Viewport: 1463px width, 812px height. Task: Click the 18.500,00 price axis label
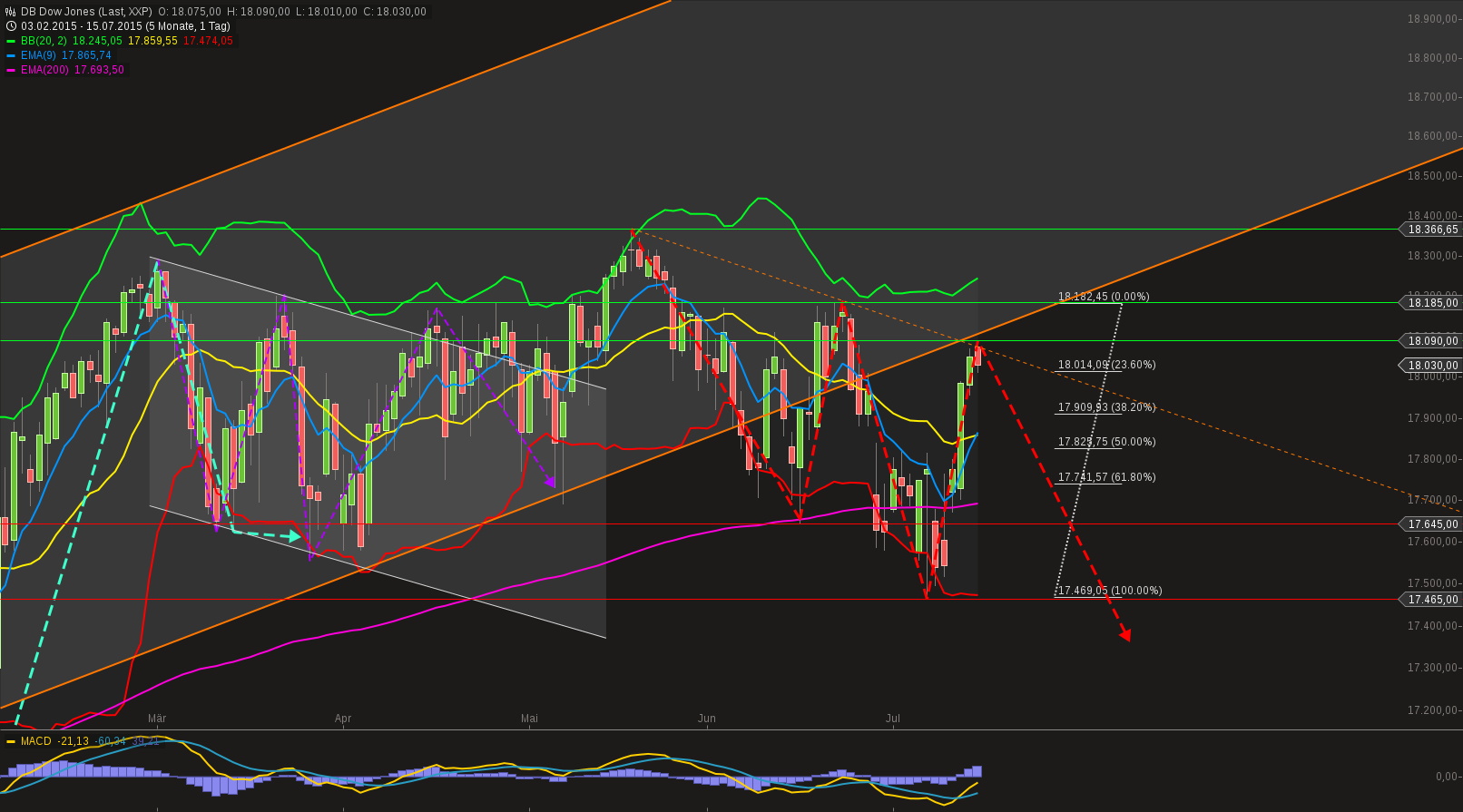coord(1433,176)
